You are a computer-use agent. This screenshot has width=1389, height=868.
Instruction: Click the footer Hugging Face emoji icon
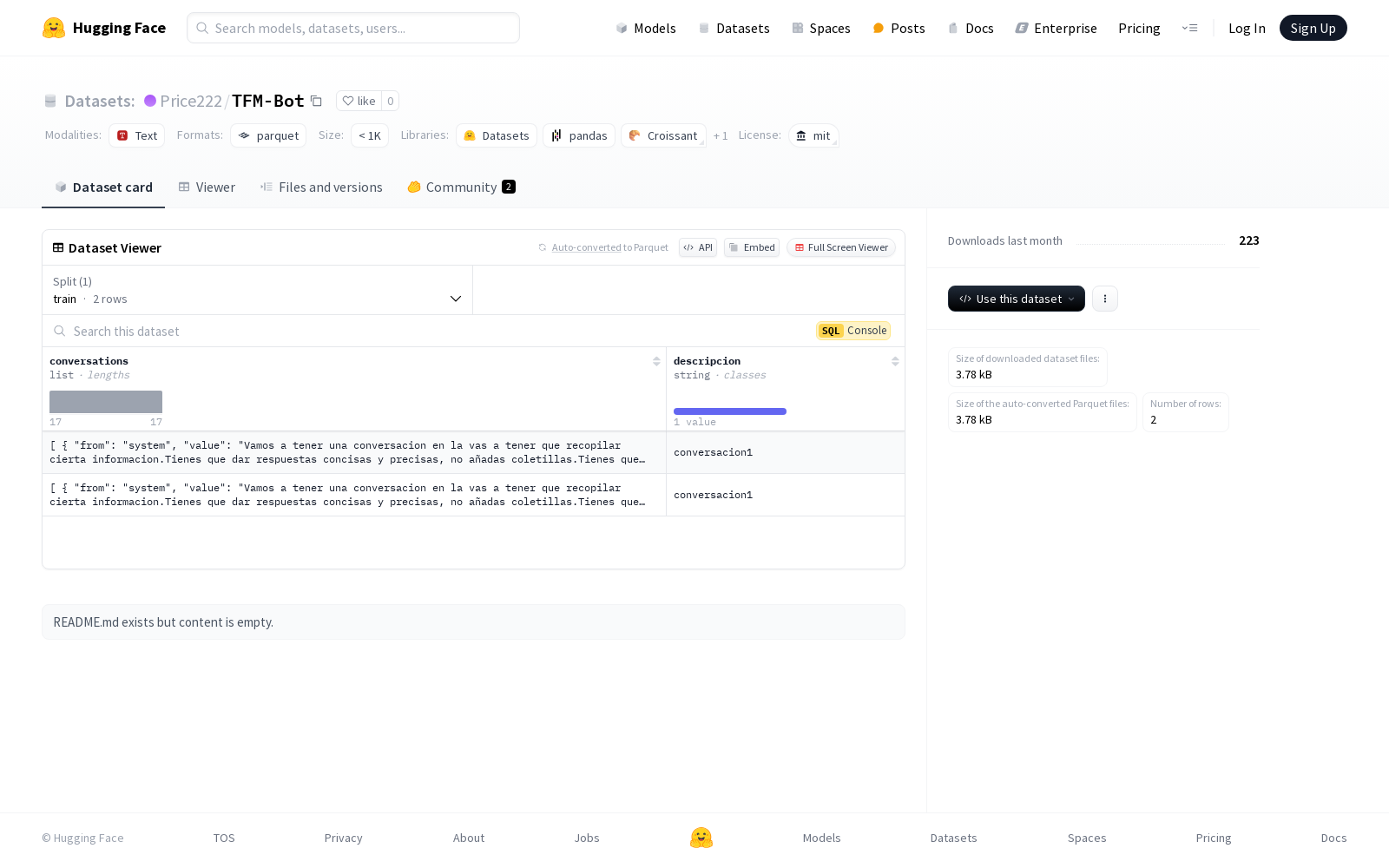(x=701, y=838)
